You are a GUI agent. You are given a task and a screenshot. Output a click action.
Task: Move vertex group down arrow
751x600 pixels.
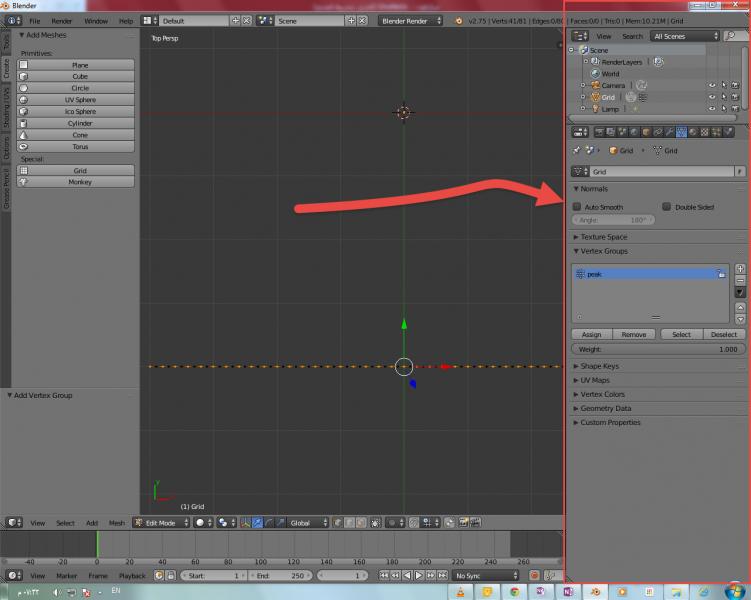[740, 319]
